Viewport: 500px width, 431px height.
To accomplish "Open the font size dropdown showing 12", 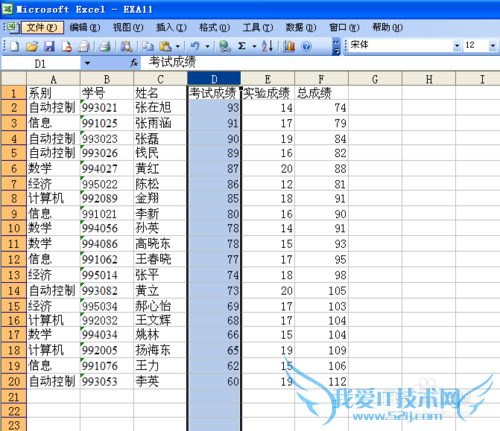I will 493,45.
